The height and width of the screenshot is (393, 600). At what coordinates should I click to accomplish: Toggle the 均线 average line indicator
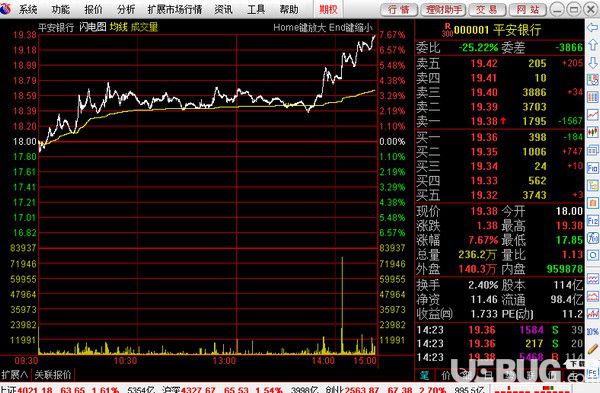tap(118, 27)
